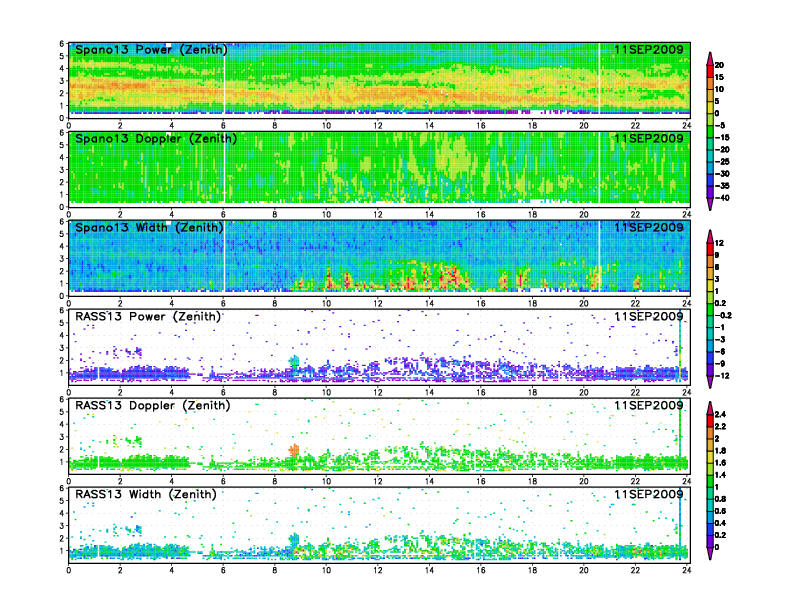Viewport: 792px width, 612px height.
Task: Click the '-9' colorbar label
Action: tap(720, 364)
